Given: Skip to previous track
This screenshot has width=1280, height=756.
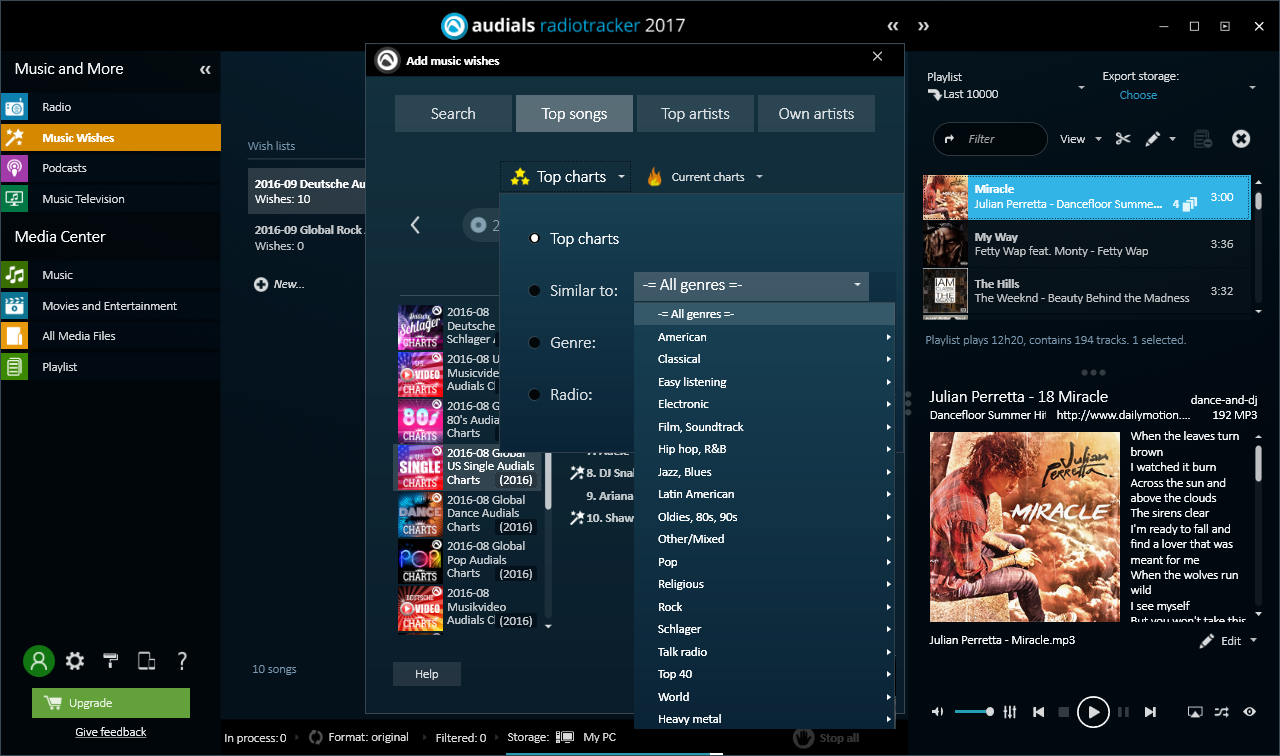Looking at the screenshot, I should coord(1039,712).
